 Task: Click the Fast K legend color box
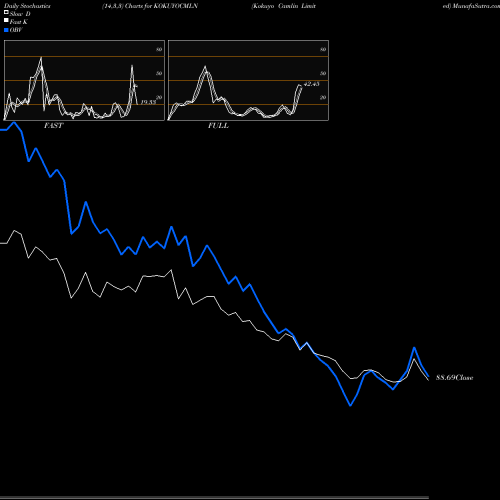tap(6, 20)
